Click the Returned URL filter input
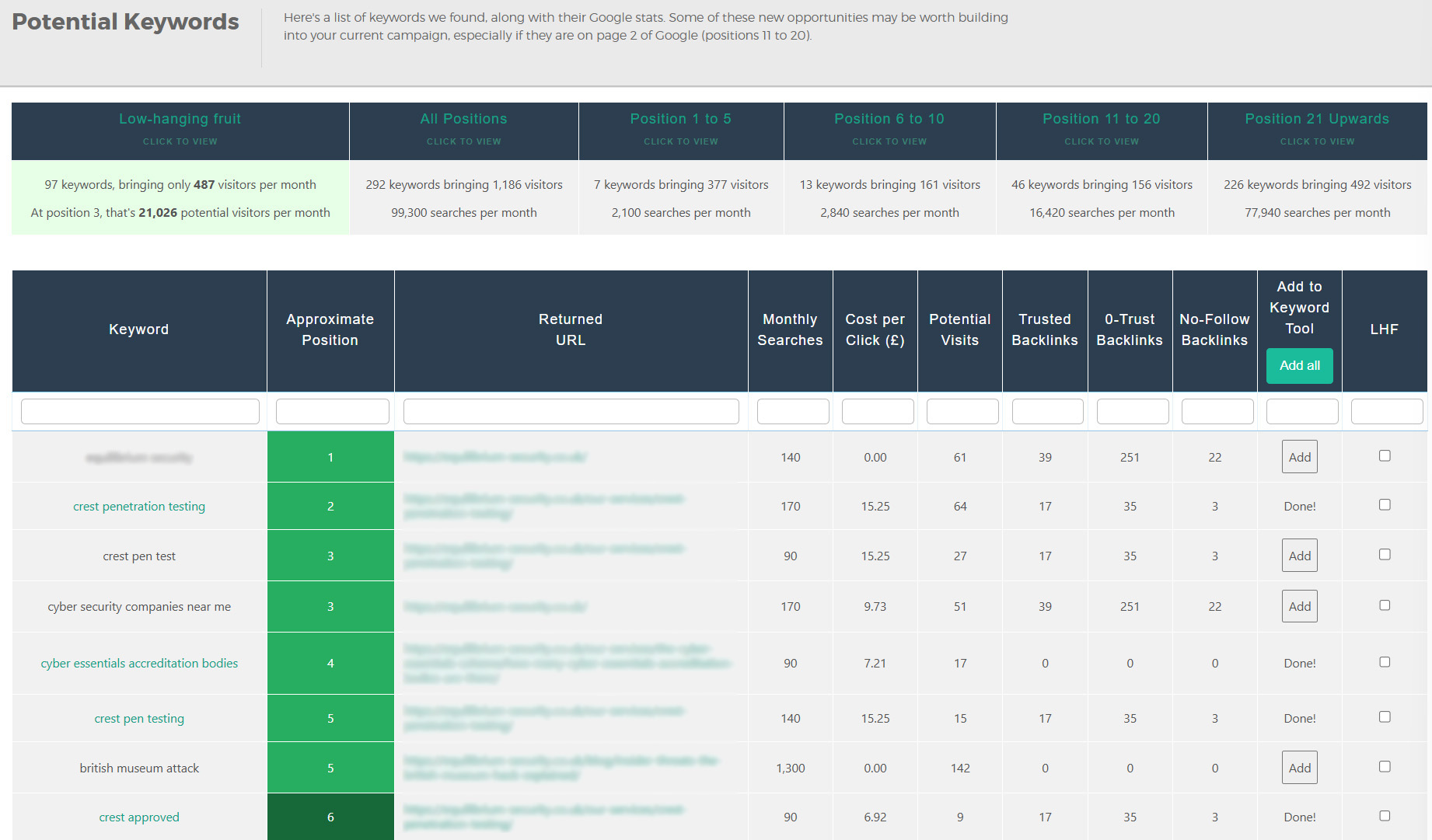 pyautogui.click(x=571, y=411)
